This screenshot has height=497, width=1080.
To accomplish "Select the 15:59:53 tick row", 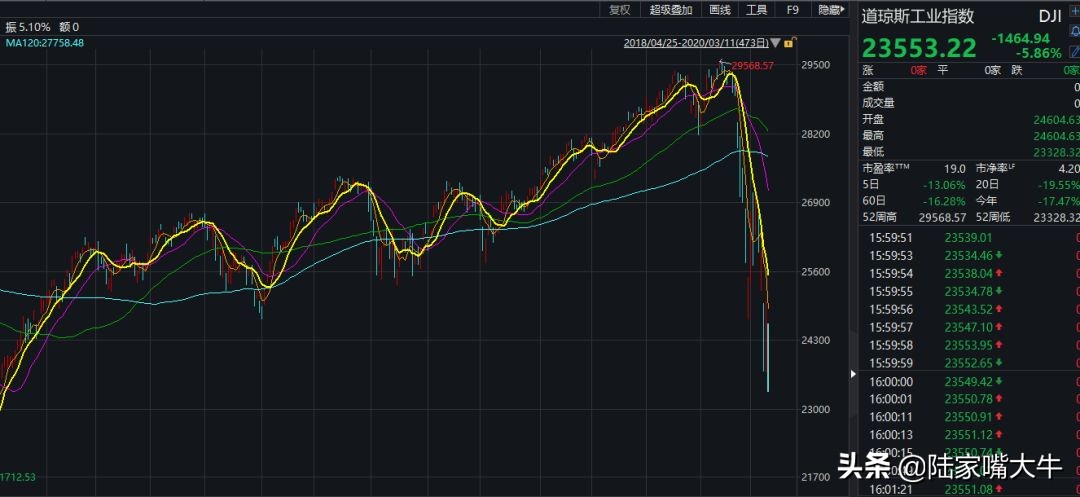I will [x=970, y=256].
